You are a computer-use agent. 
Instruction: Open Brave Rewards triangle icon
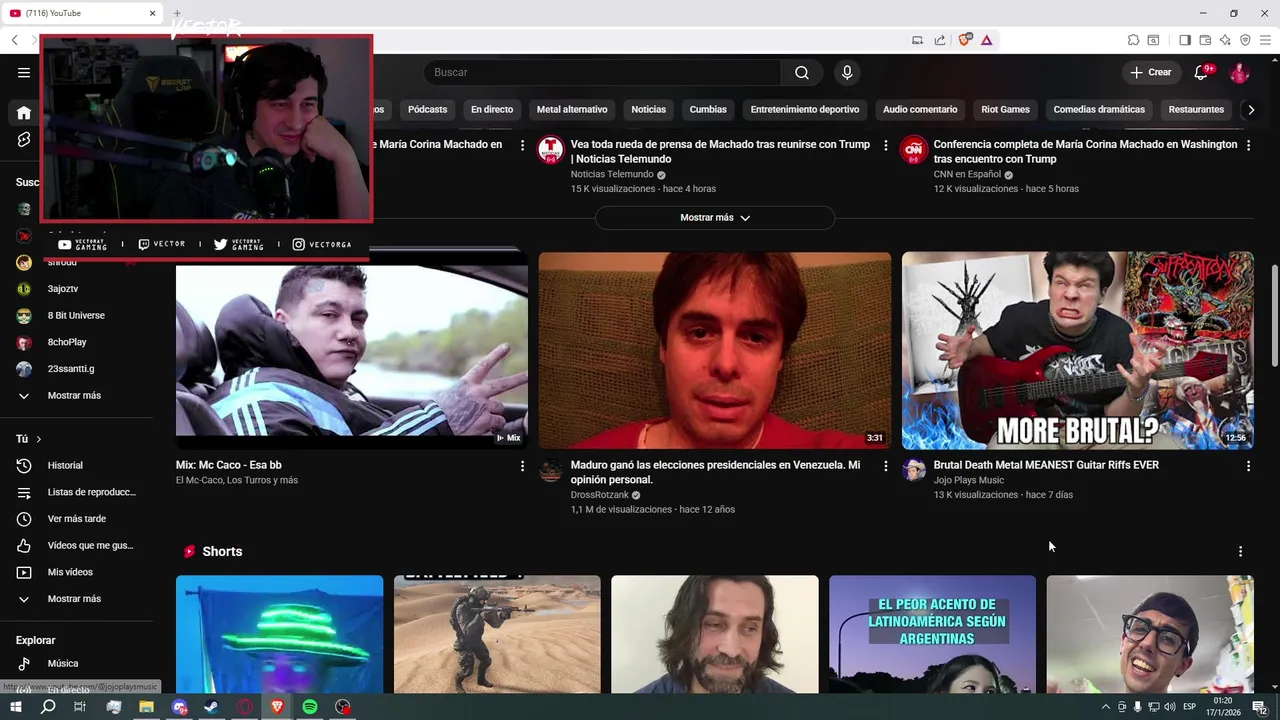(986, 40)
